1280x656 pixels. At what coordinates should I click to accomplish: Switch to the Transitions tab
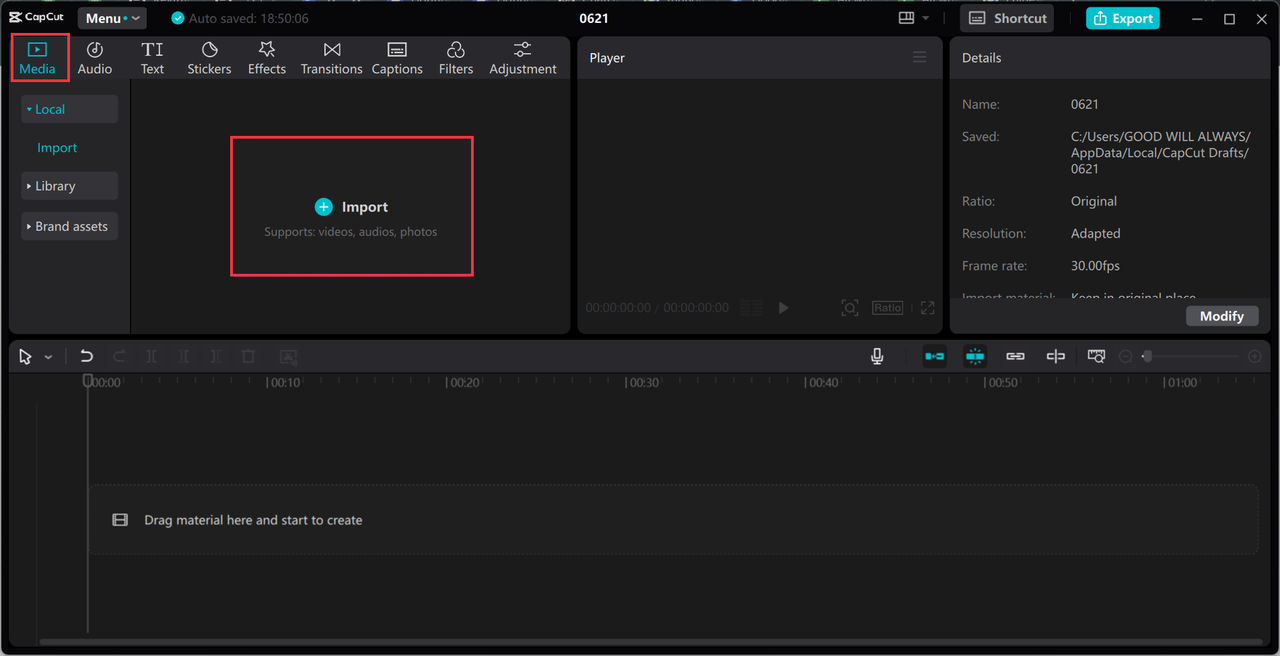click(332, 58)
